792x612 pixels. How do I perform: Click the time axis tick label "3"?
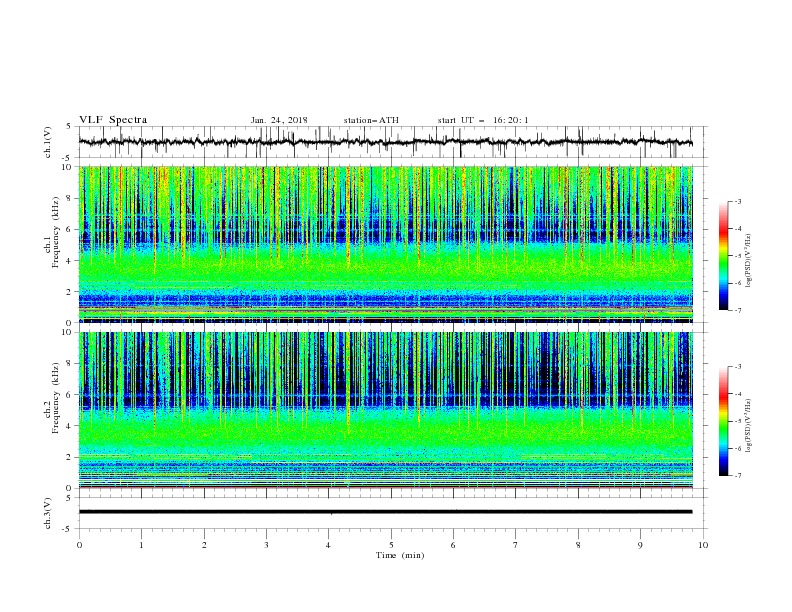266,545
